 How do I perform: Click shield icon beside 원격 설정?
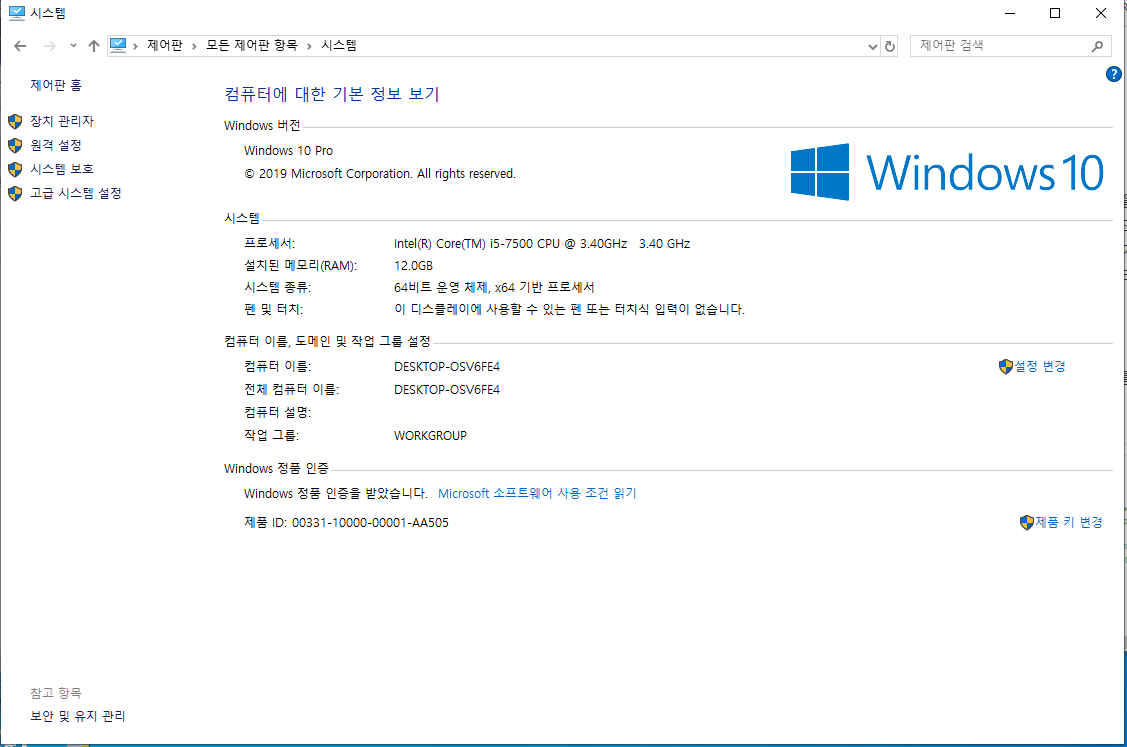15,145
